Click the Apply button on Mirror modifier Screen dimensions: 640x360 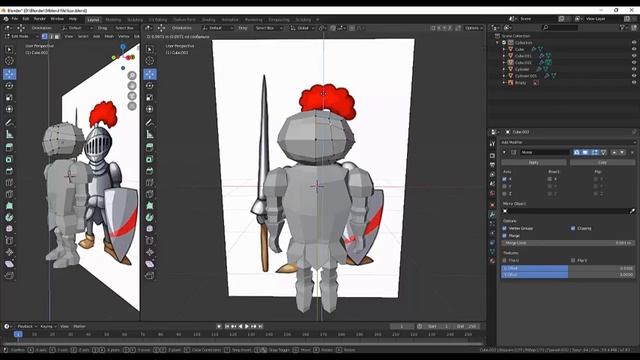click(x=534, y=162)
